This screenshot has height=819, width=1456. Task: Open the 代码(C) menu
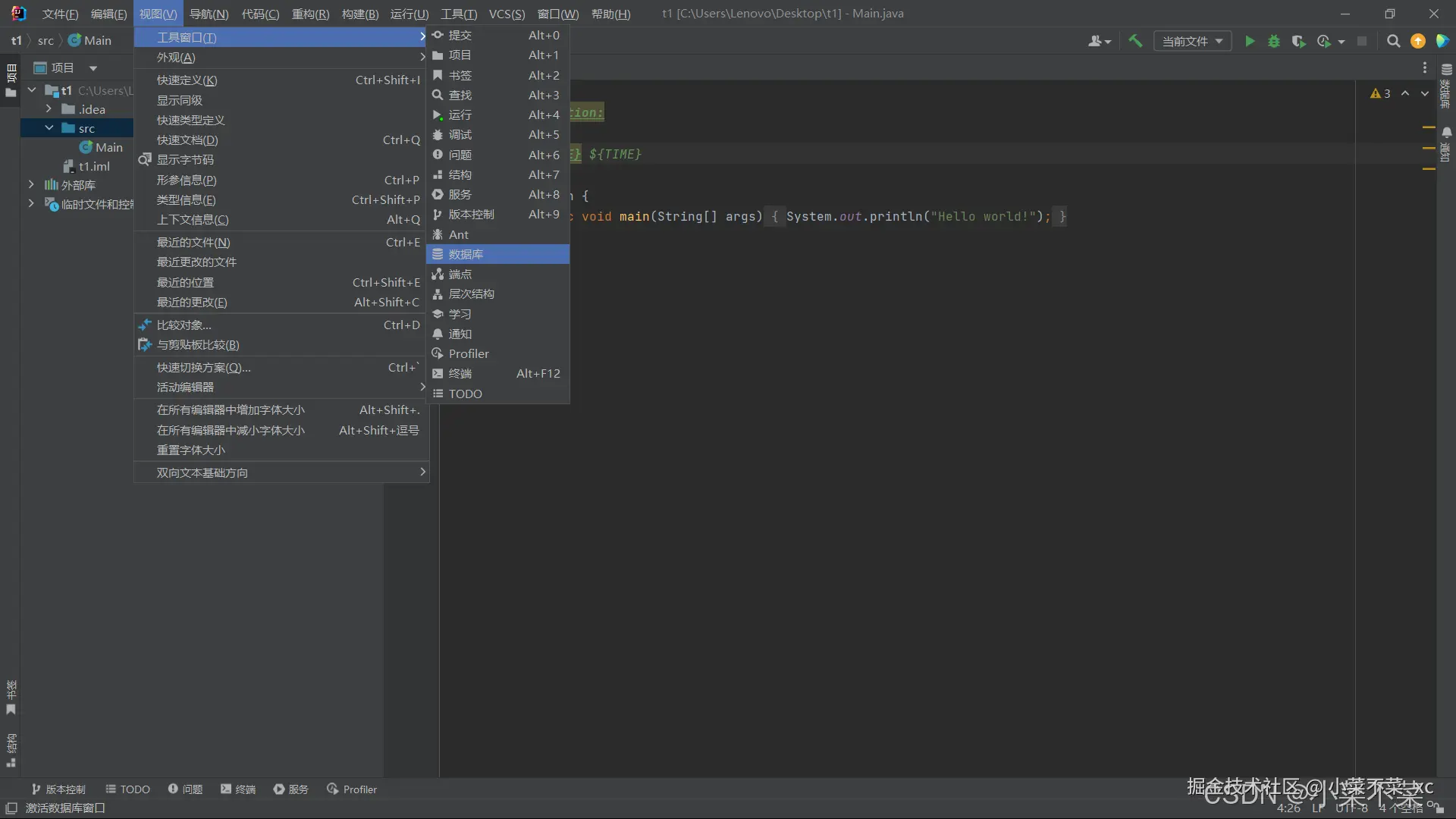coord(260,14)
